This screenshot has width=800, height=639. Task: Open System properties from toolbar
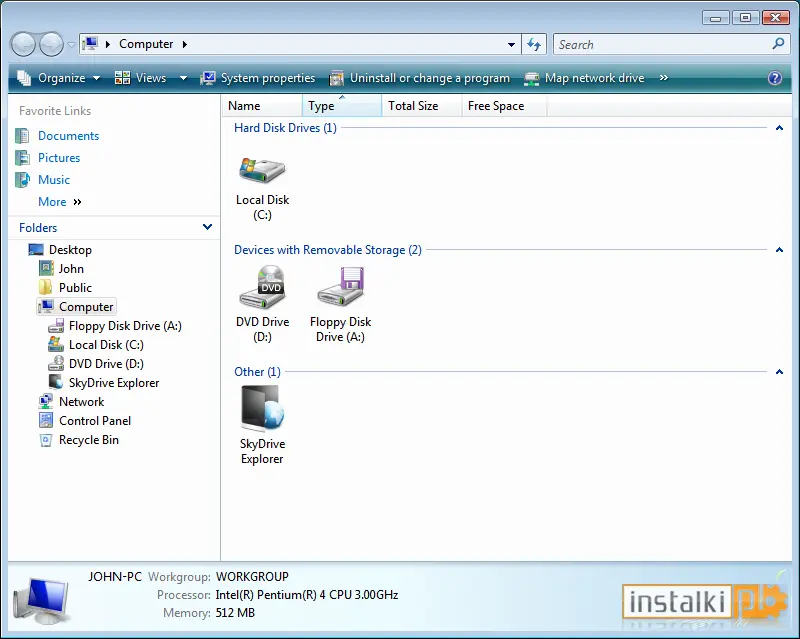point(258,78)
